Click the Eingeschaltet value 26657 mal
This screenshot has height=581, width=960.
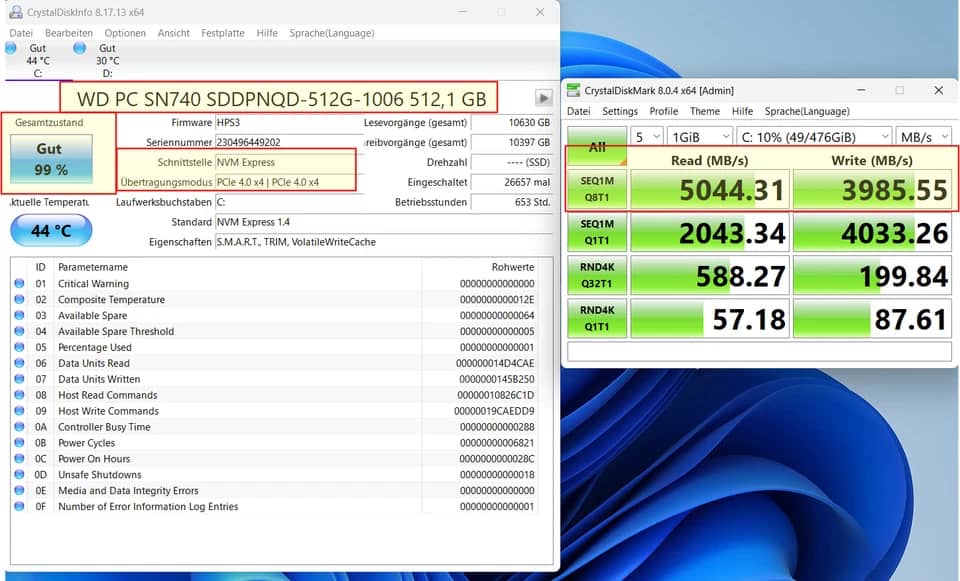(512, 182)
